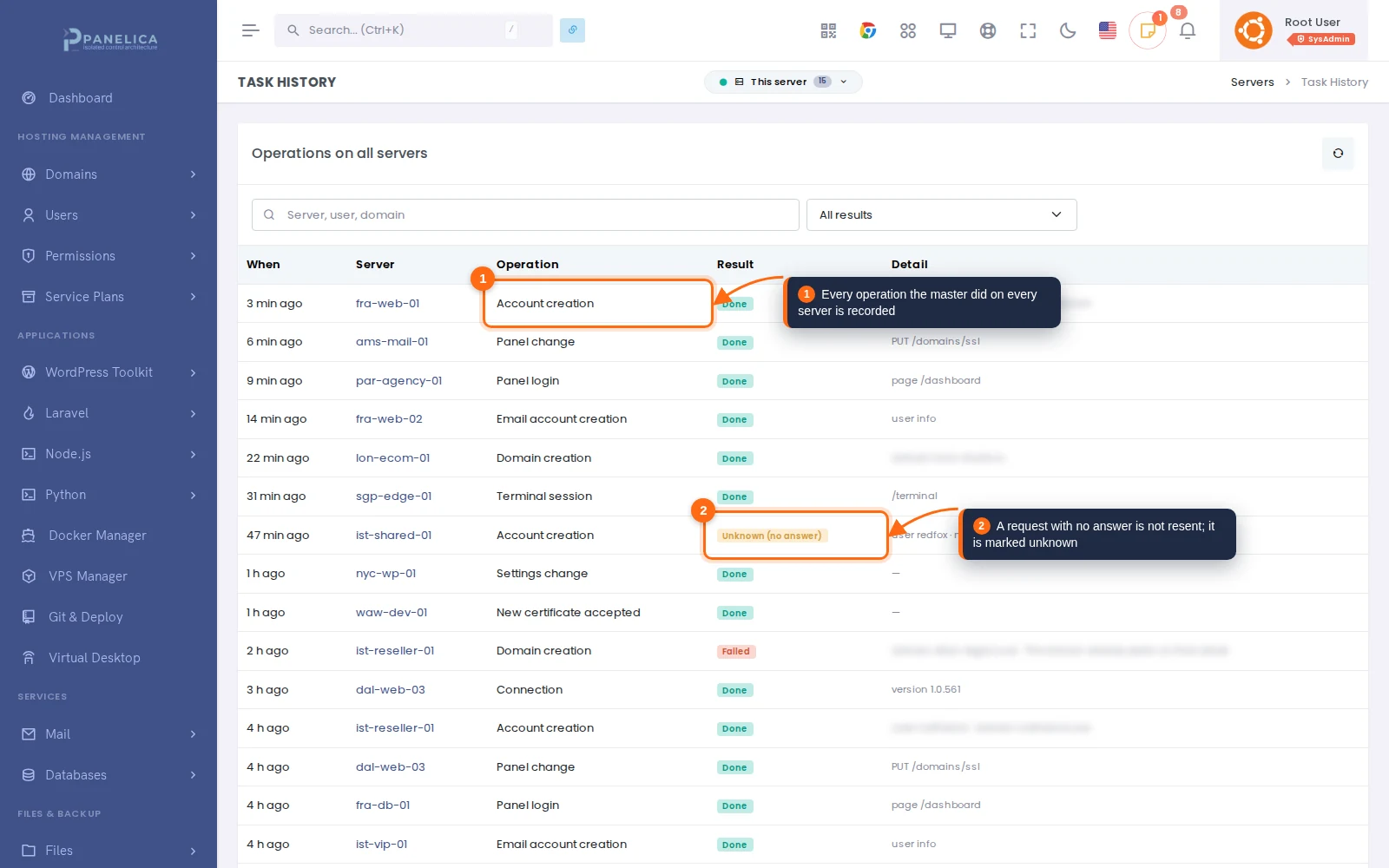1389x868 pixels.
Task: Click 'Terminal session' operation
Action: pos(544,496)
